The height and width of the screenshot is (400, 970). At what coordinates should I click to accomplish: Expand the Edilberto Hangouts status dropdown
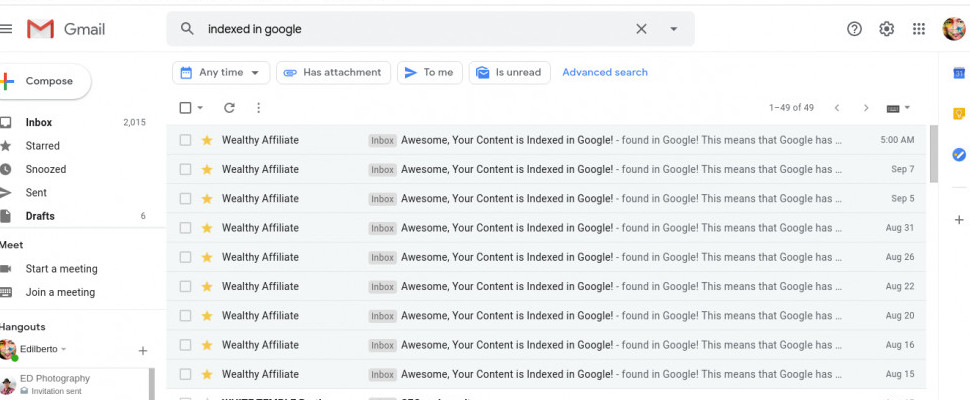pyautogui.click(x=63, y=350)
